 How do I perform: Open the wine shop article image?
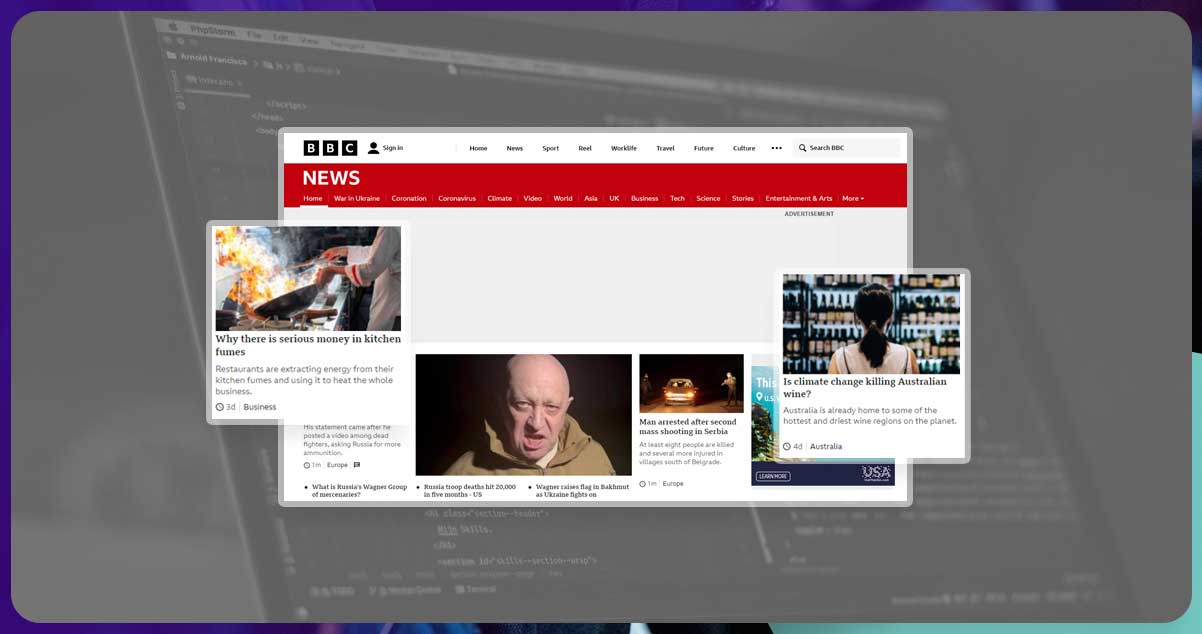pyautogui.click(x=871, y=323)
